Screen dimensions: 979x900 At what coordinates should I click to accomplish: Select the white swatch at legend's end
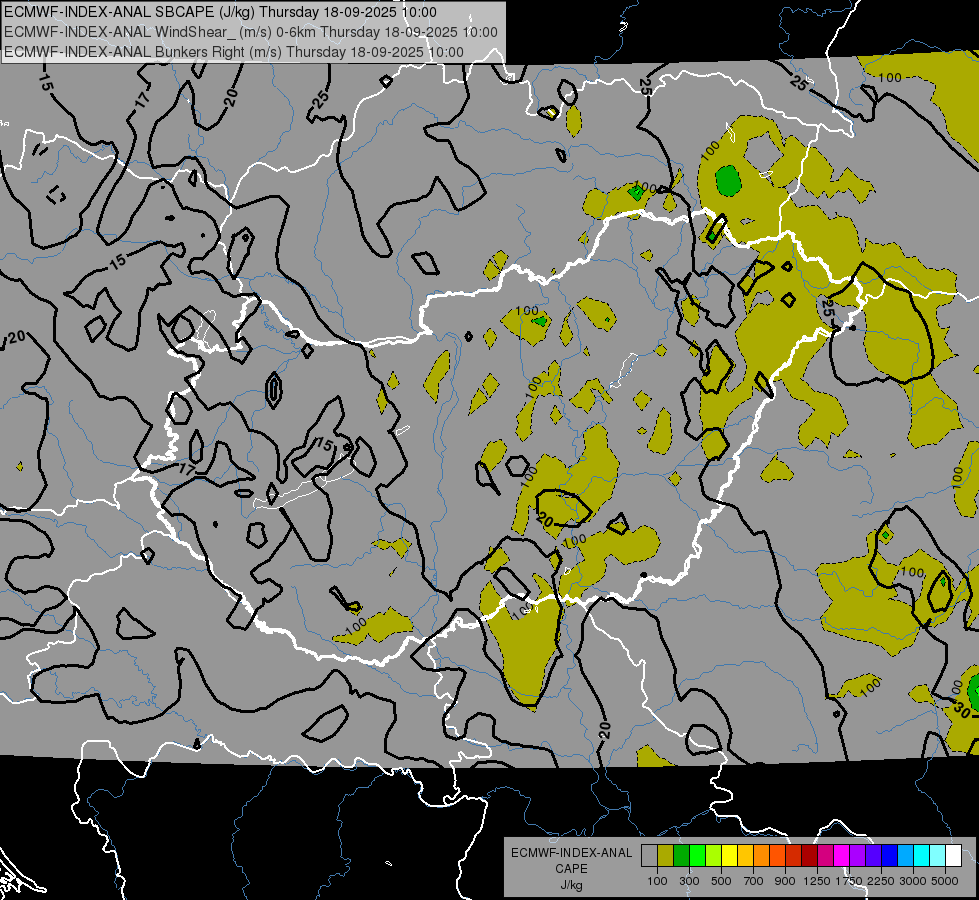click(953, 856)
